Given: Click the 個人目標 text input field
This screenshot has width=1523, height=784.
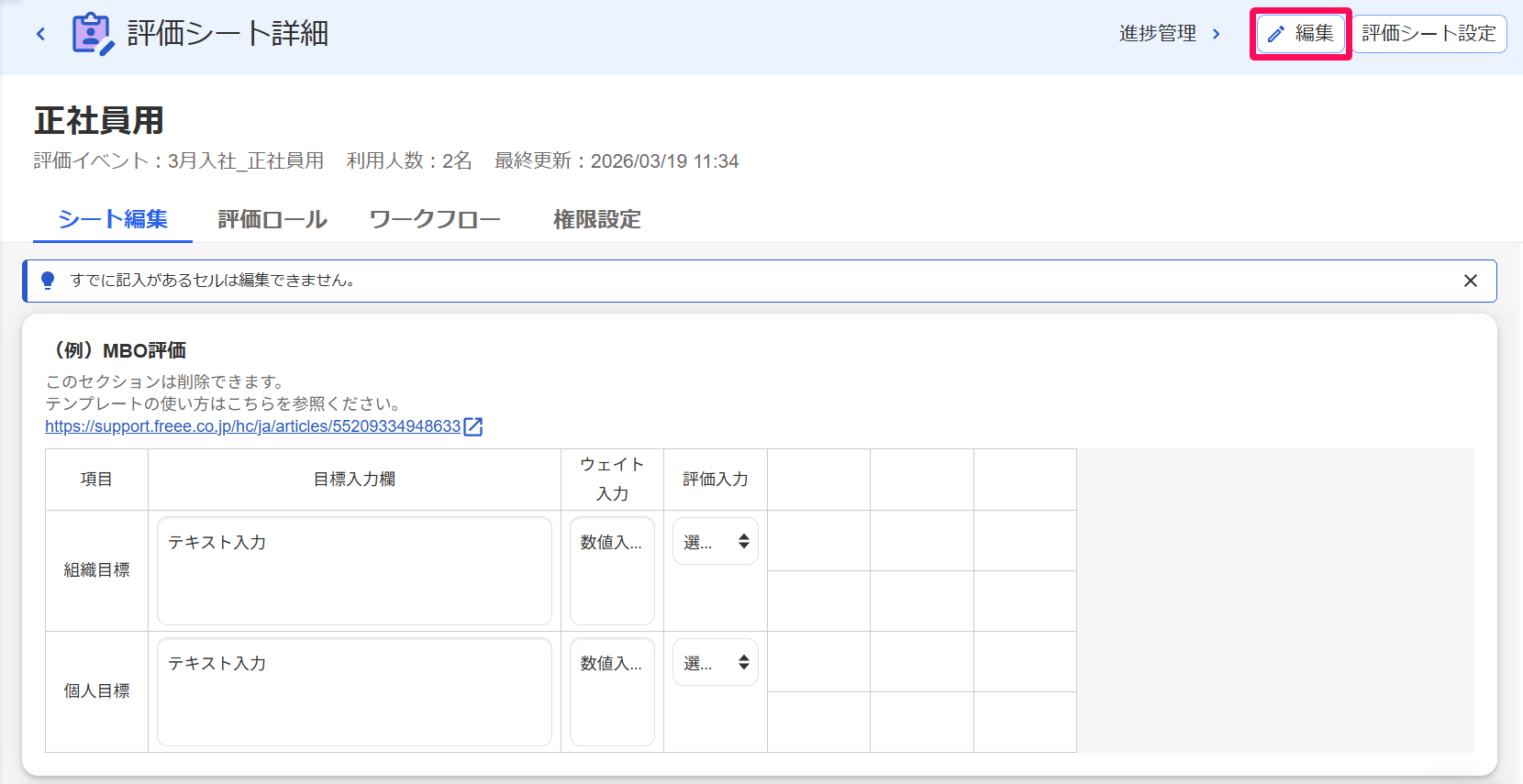Looking at the screenshot, I should point(354,691).
